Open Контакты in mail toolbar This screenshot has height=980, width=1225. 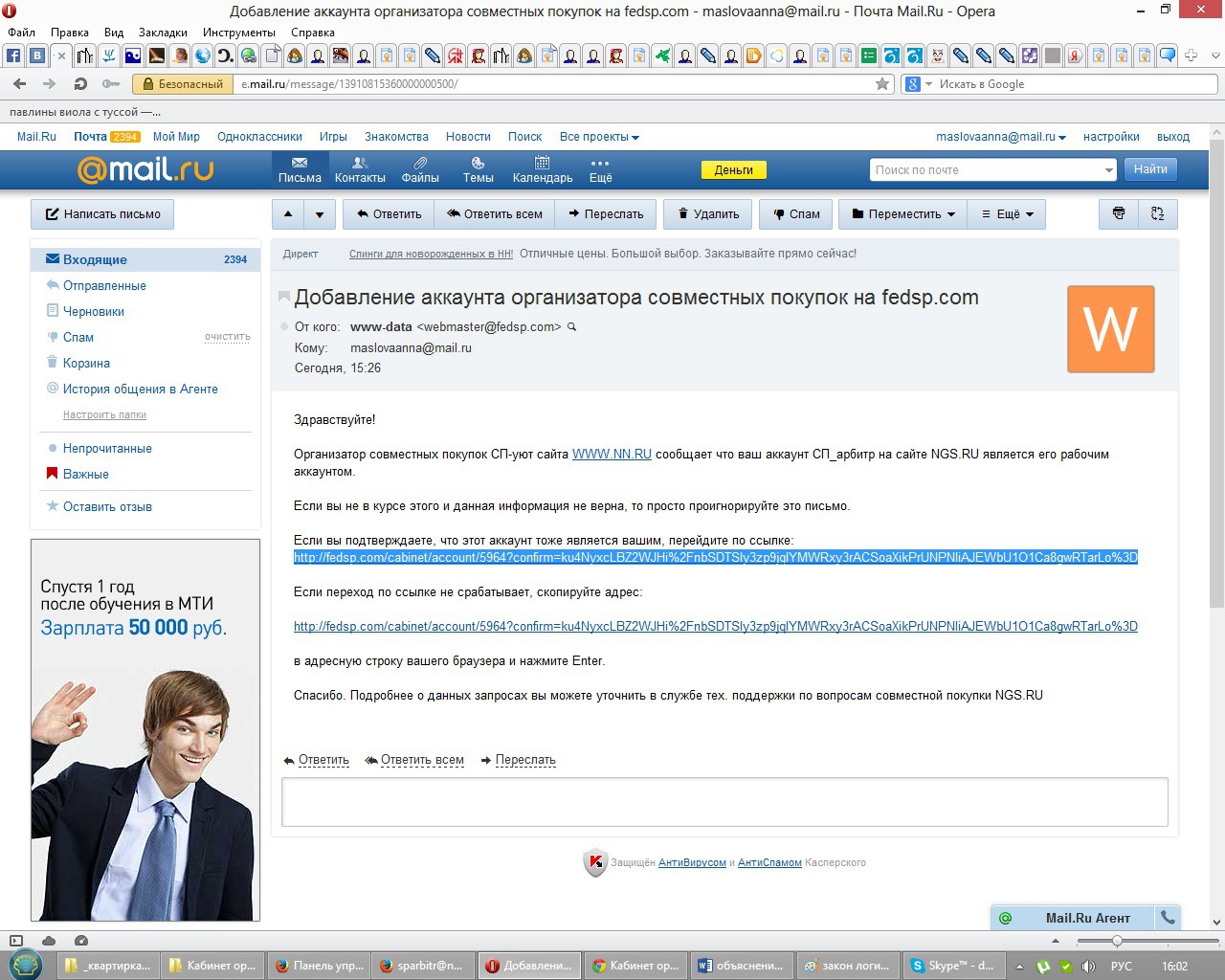360,169
